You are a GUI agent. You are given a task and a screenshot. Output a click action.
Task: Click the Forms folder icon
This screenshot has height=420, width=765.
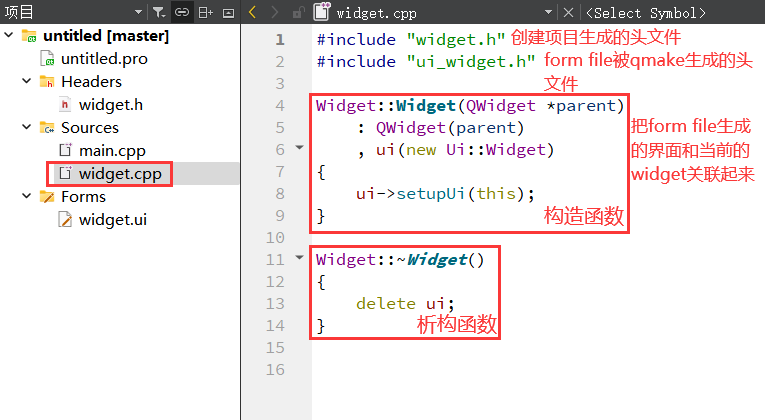point(47,197)
